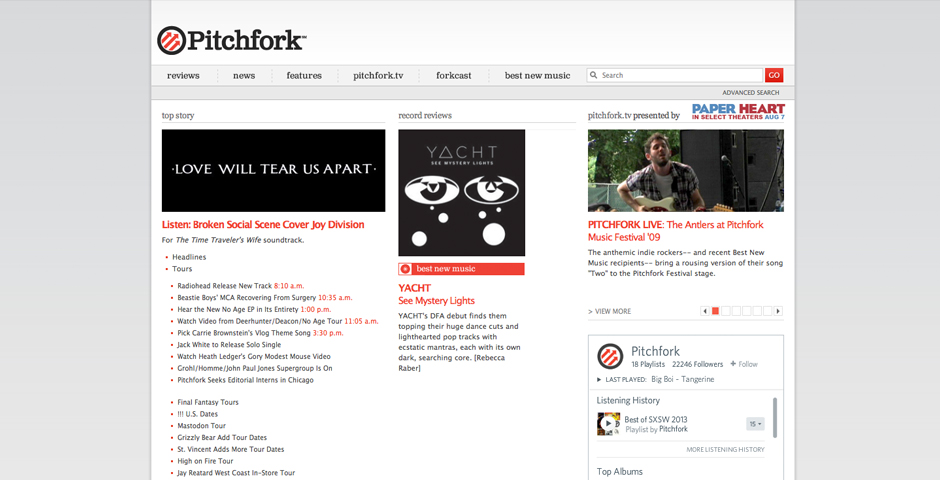Click the red best new music banner
The width and height of the screenshot is (940, 480).
pos(462,269)
